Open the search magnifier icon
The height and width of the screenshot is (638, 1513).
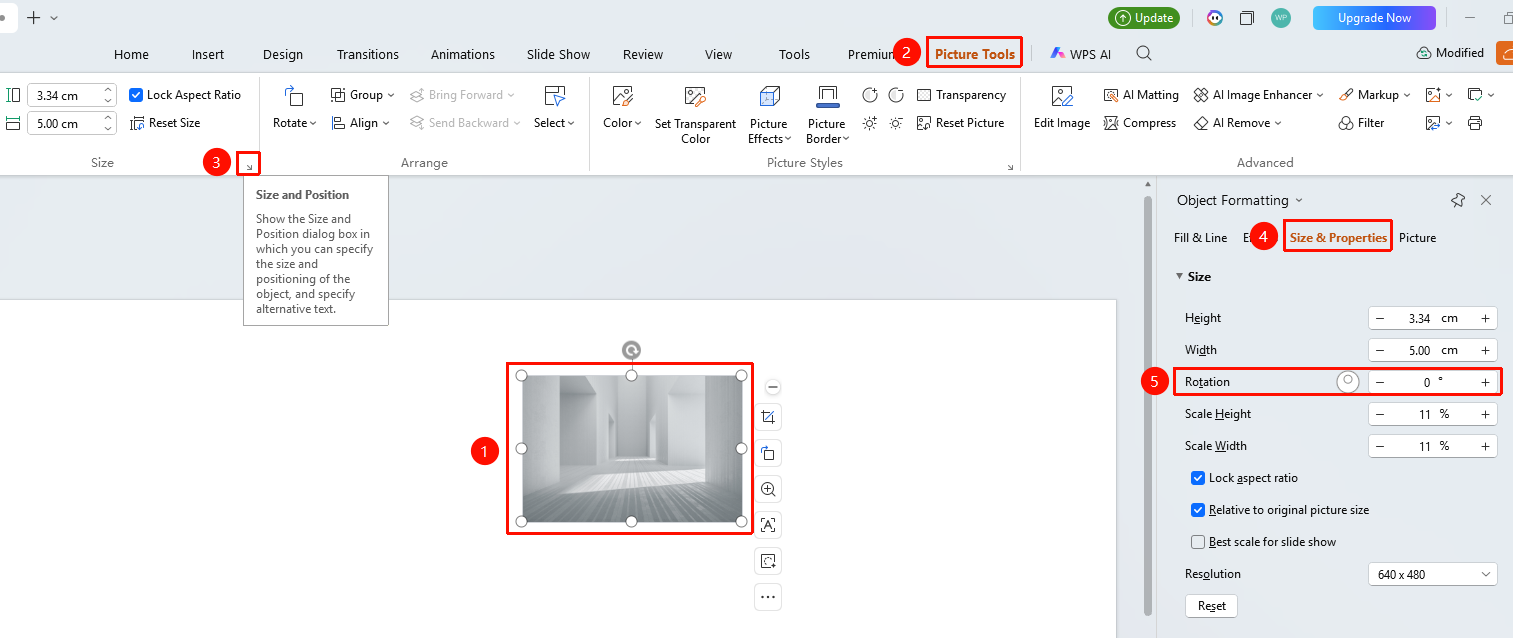point(1144,54)
